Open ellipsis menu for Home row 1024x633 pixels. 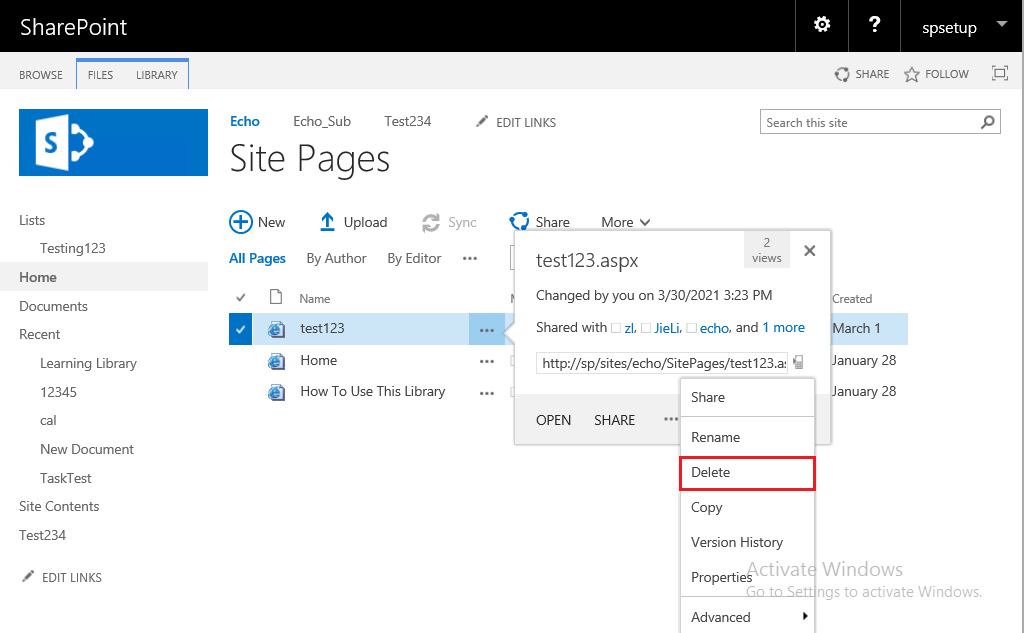coord(487,361)
